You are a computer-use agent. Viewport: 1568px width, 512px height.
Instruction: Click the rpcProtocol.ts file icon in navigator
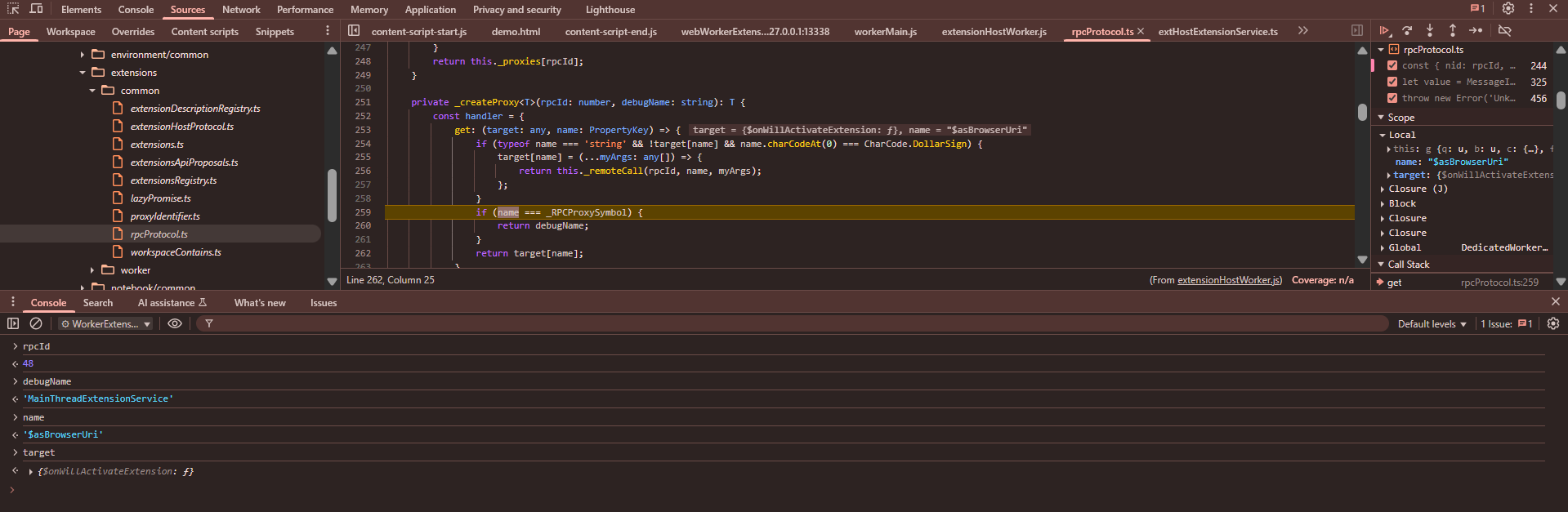point(118,234)
